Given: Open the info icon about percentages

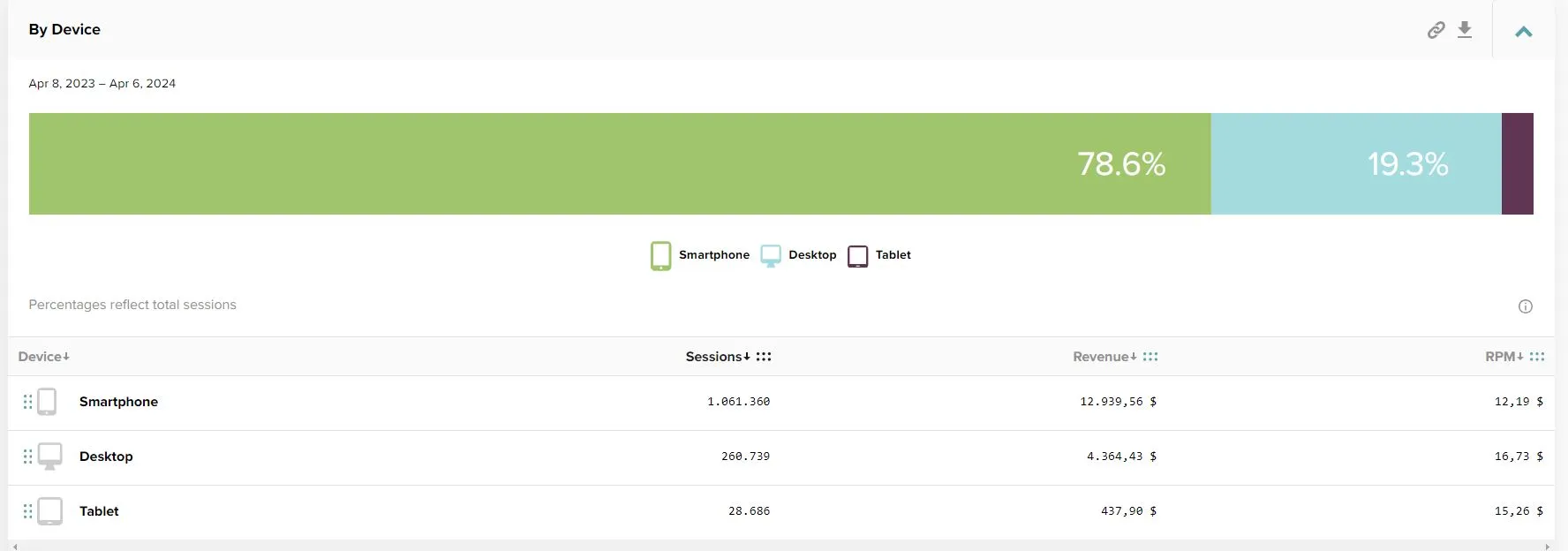Looking at the screenshot, I should click(x=1525, y=306).
